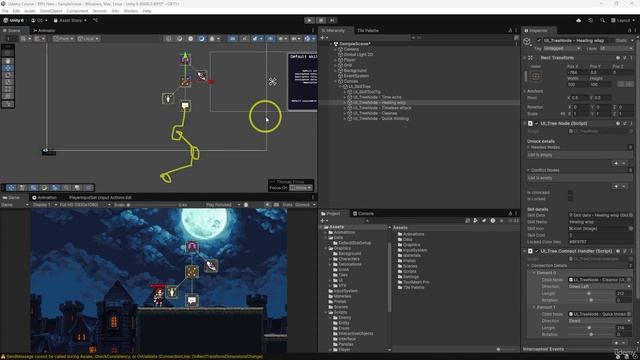
Task: Open the Asset Store dropdown
Action: click(x=70, y=20)
